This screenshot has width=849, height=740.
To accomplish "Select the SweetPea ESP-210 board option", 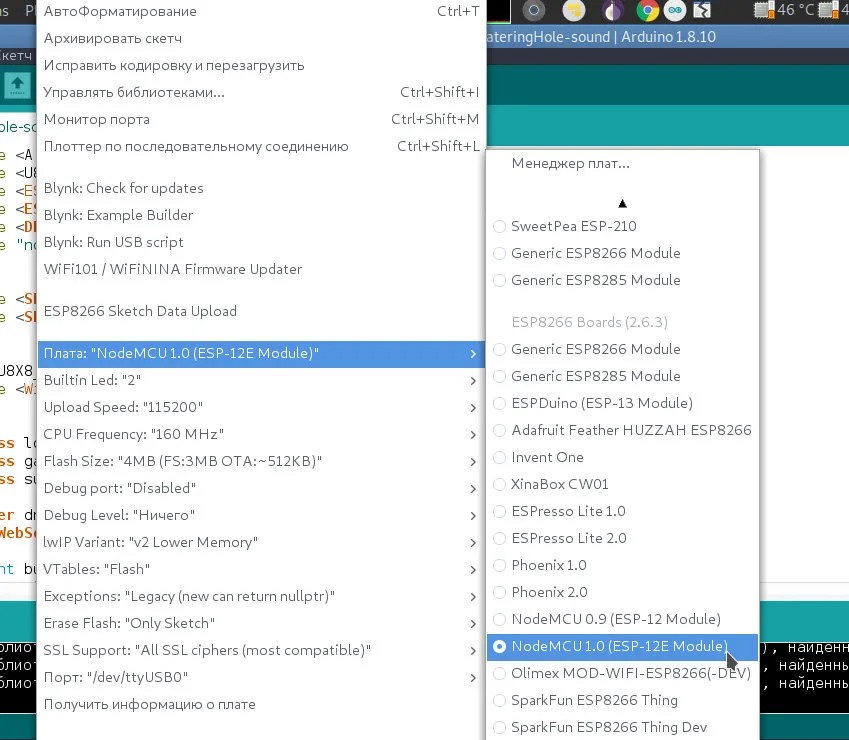I will point(573,226).
